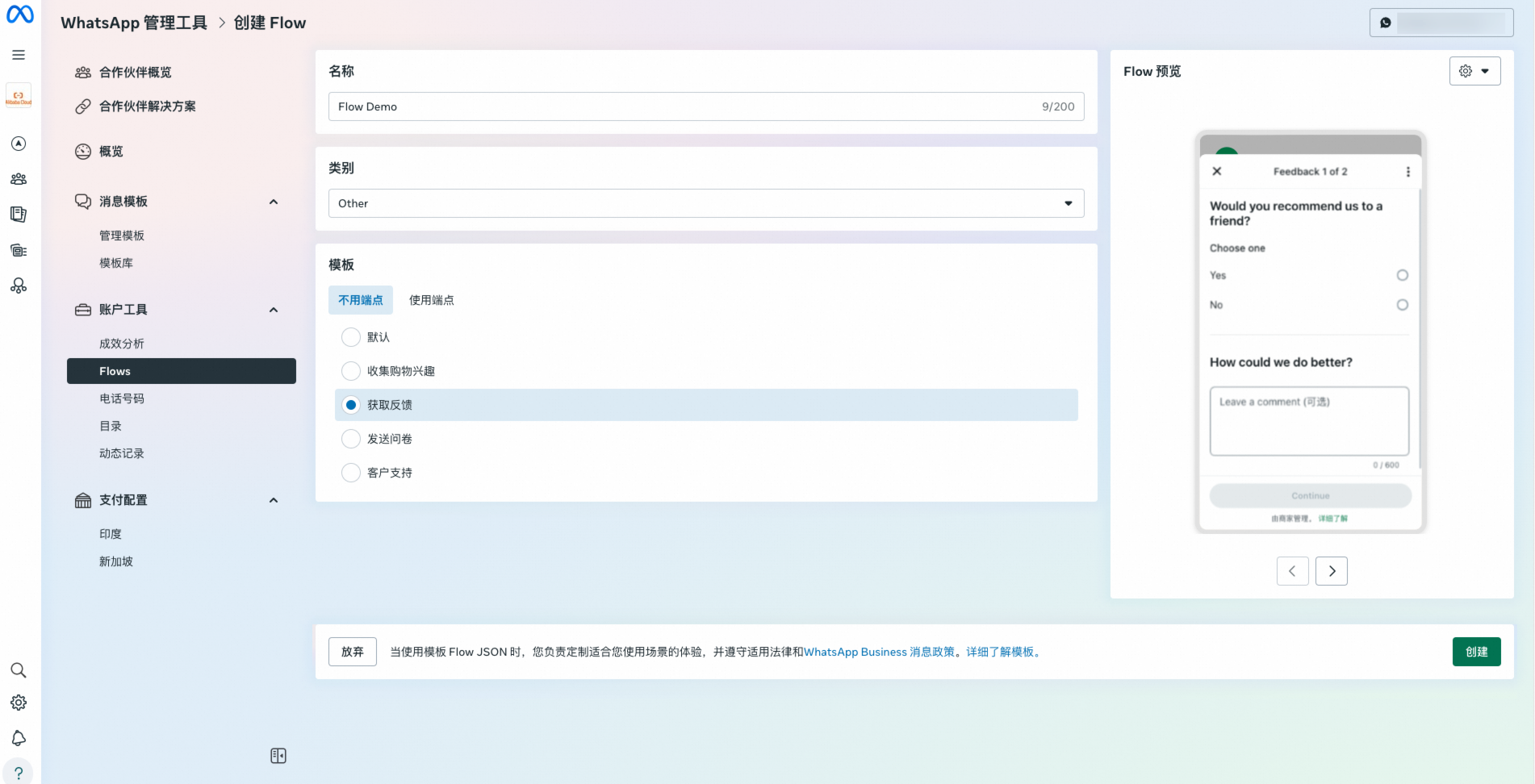Go to the next preview screen arrow

point(1332,571)
